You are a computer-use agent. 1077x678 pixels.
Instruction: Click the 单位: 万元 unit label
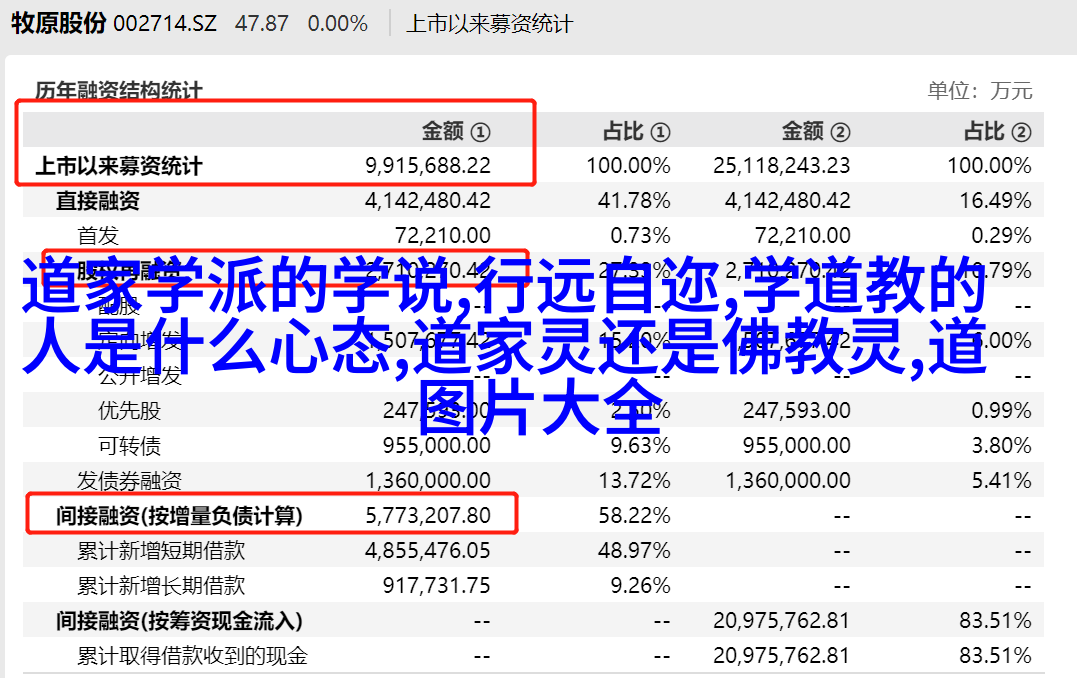[x=979, y=90]
